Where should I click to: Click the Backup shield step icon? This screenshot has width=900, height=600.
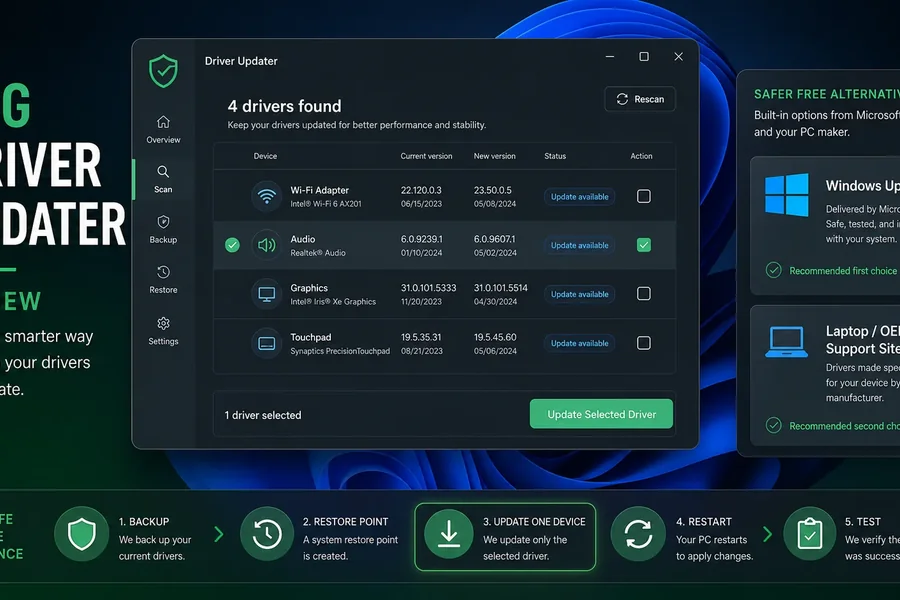pyautogui.click(x=82, y=533)
